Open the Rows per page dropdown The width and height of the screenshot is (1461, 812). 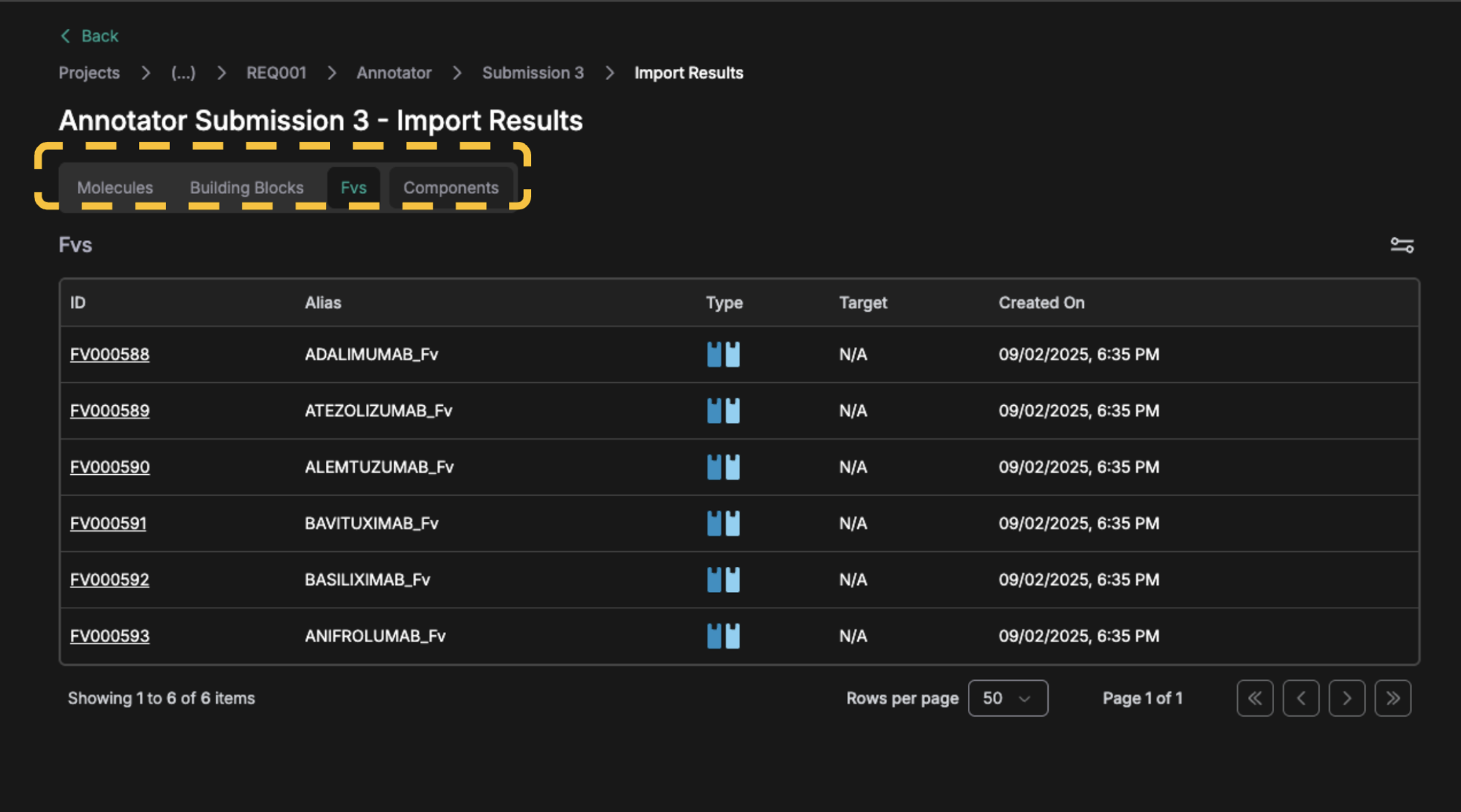click(x=1007, y=698)
